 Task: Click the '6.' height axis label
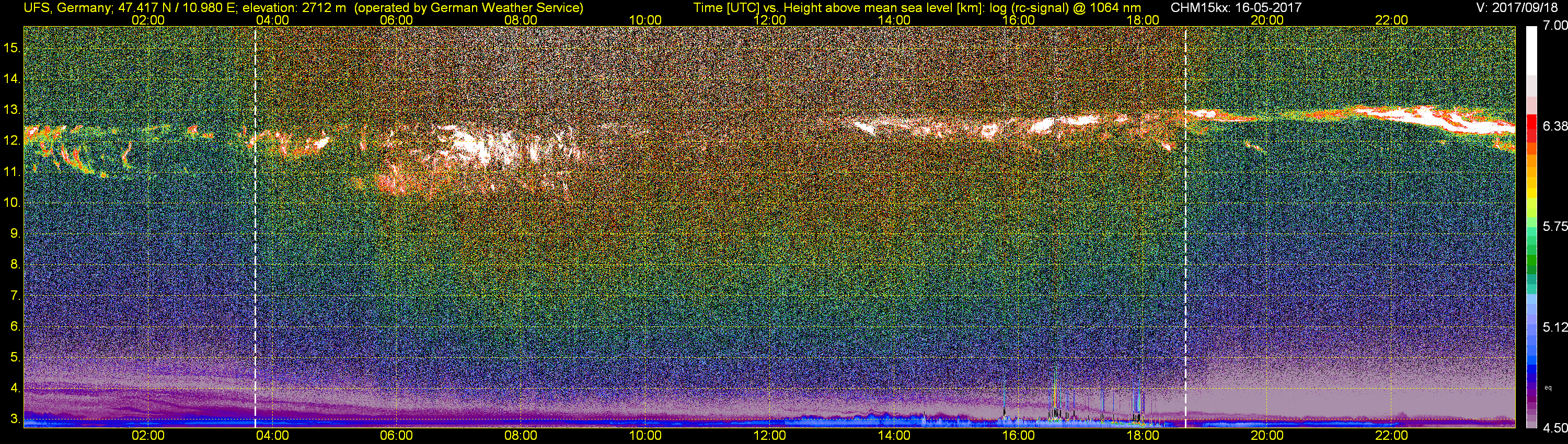pos(15,326)
